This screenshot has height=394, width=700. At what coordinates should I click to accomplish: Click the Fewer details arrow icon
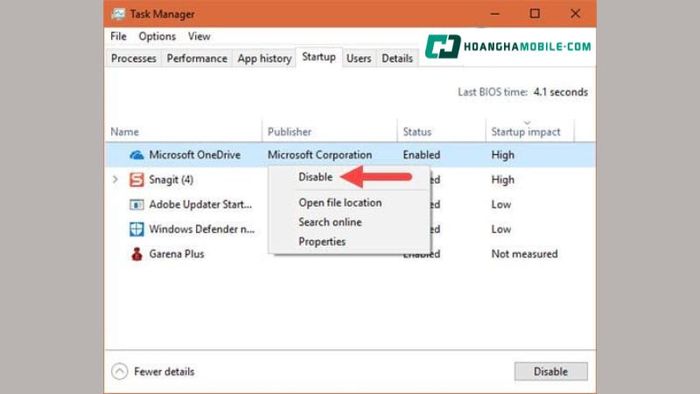click(x=120, y=371)
